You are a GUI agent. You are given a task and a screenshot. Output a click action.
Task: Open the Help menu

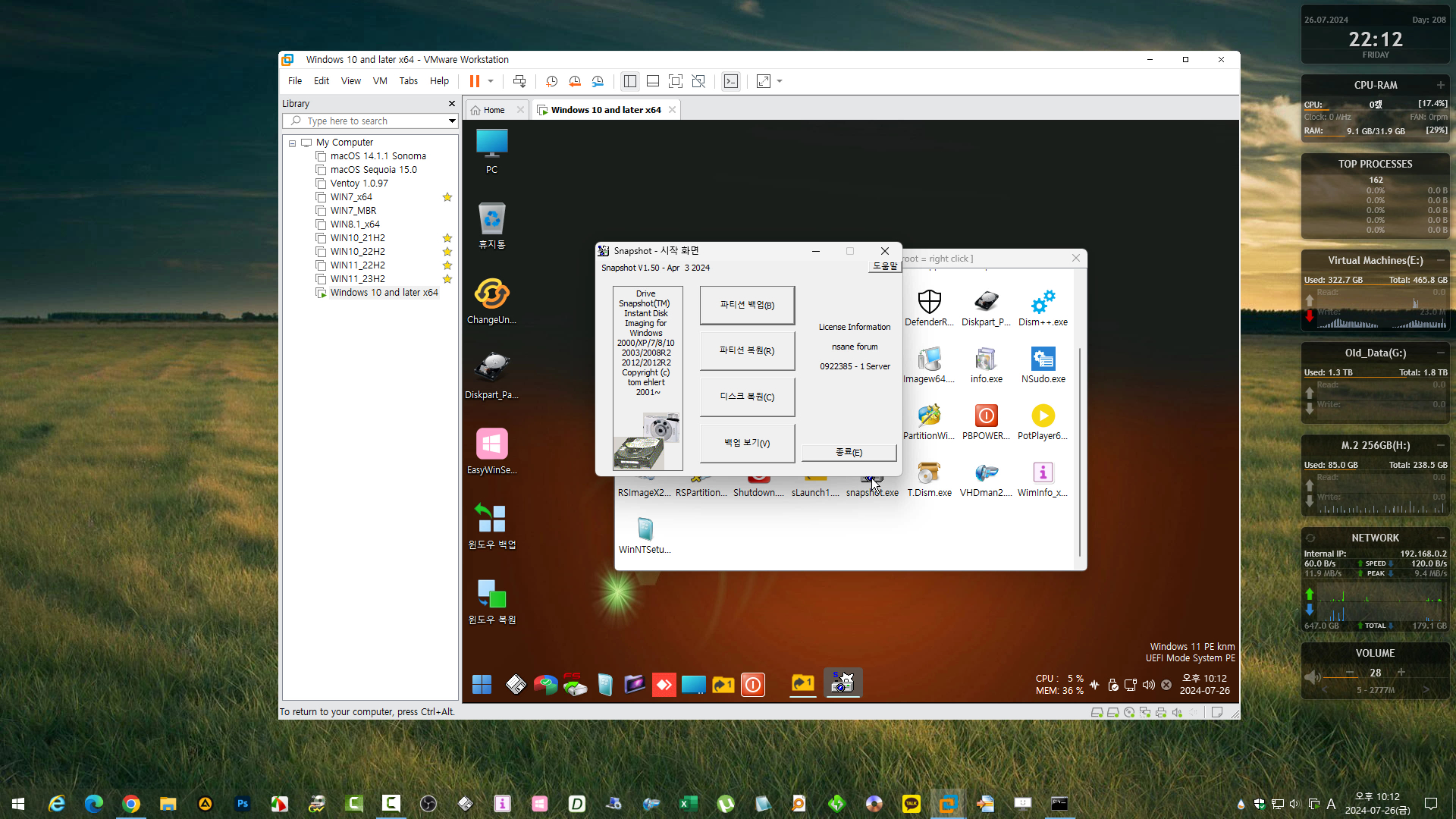(439, 81)
